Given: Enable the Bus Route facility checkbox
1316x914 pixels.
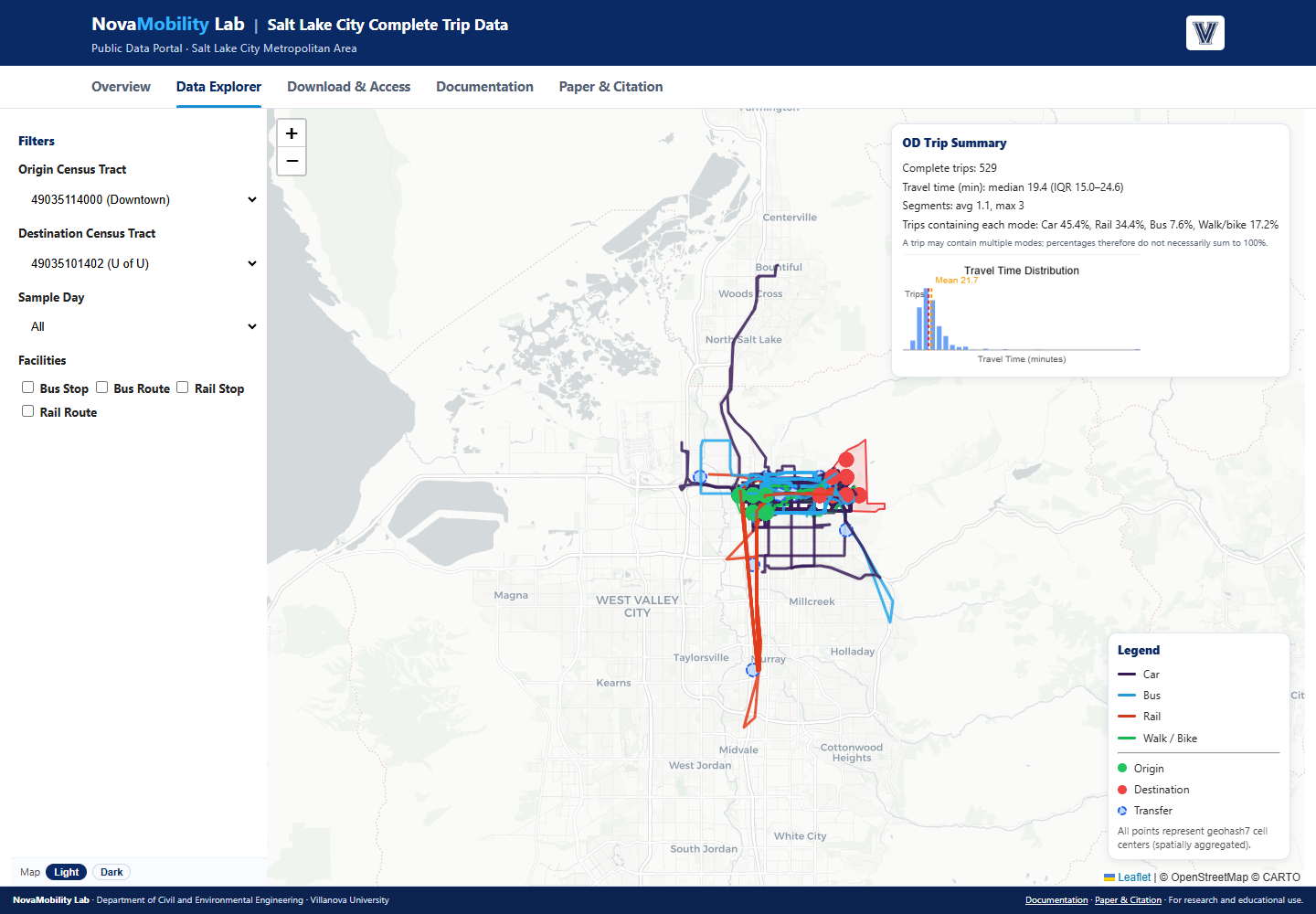Looking at the screenshot, I should click(x=102, y=388).
